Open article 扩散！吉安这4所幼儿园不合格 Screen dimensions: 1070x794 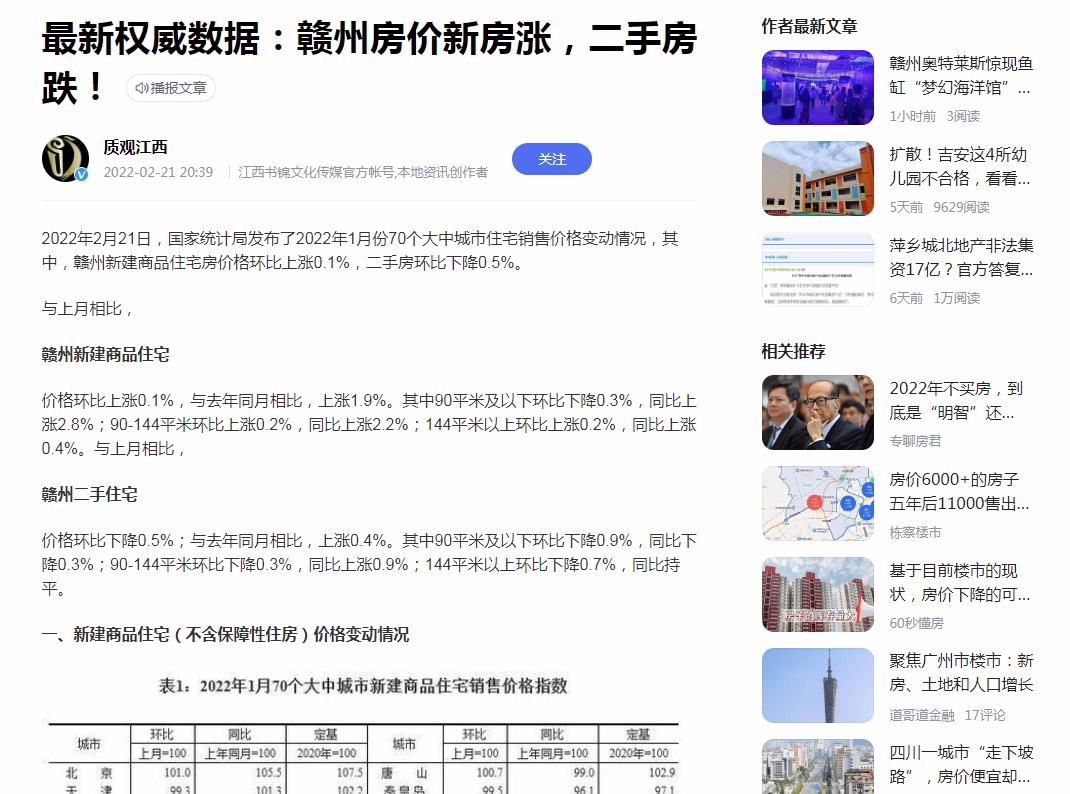(959, 166)
